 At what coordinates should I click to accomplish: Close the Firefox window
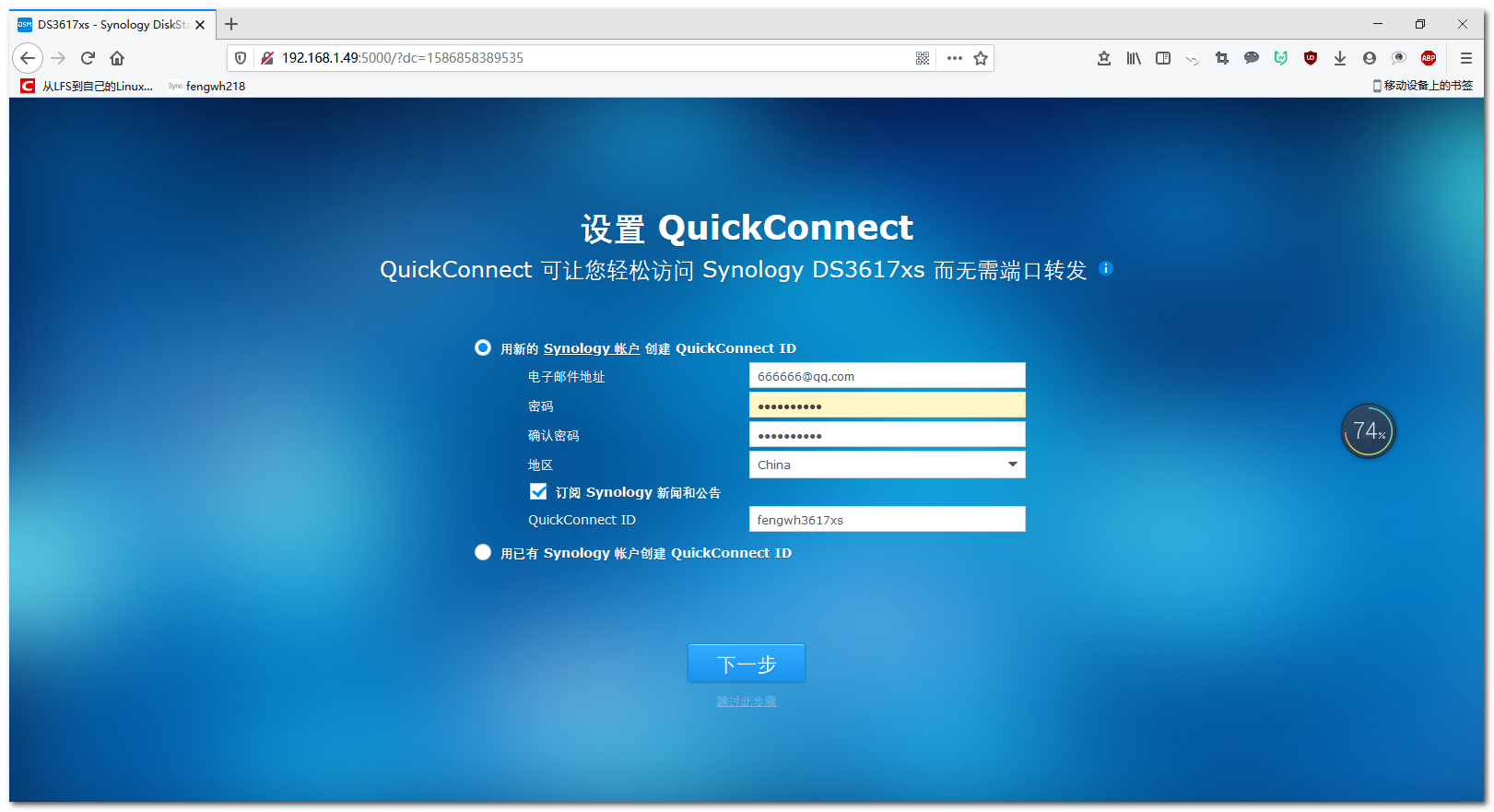(x=1463, y=24)
